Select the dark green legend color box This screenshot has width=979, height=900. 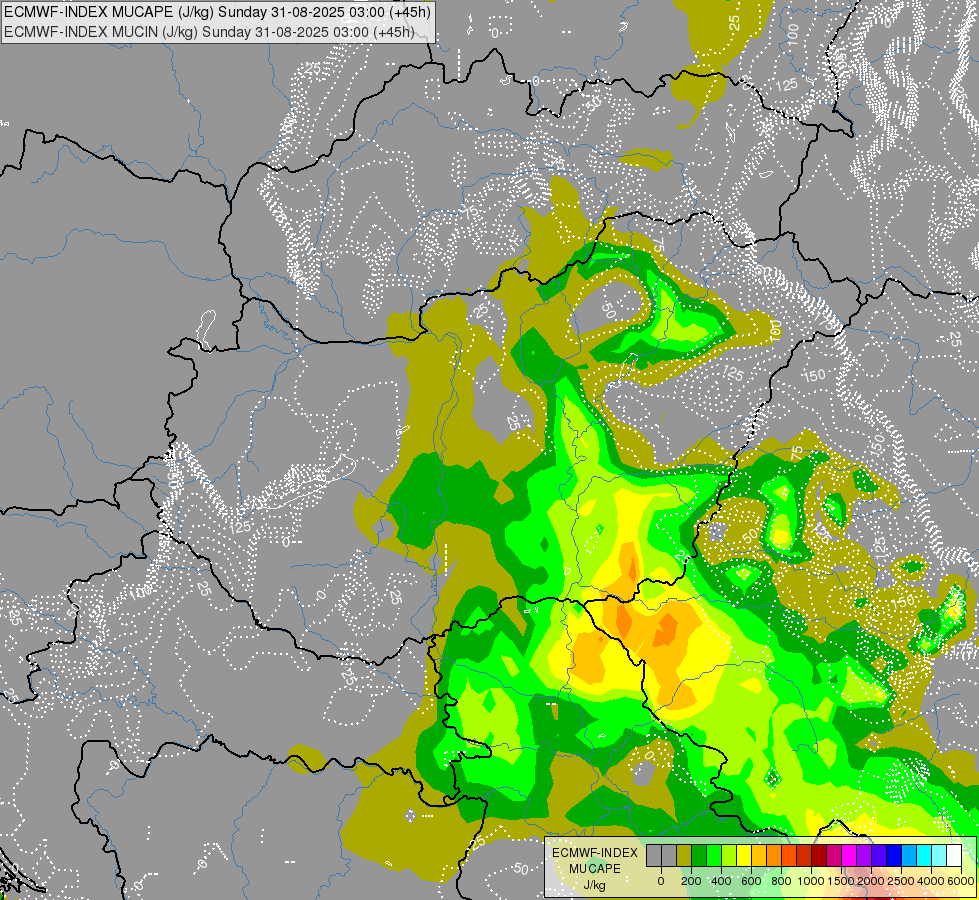tap(699, 856)
